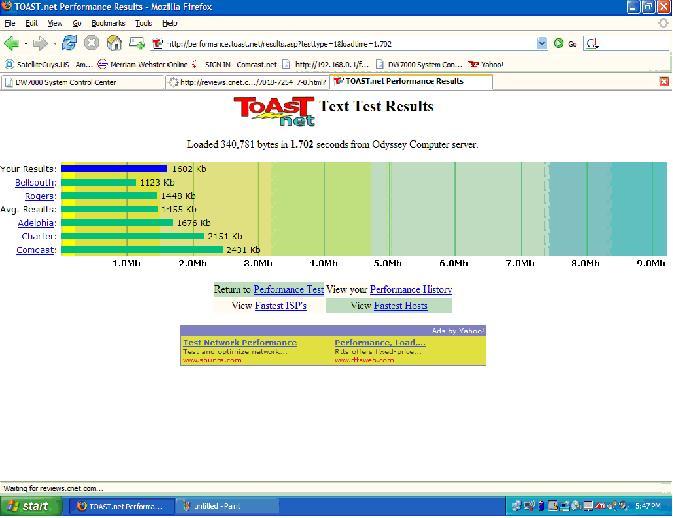The height and width of the screenshot is (518, 673).
Task: Select the TOAST.net Performance Results tab
Action: pyautogui.click(x=411, y=81)
